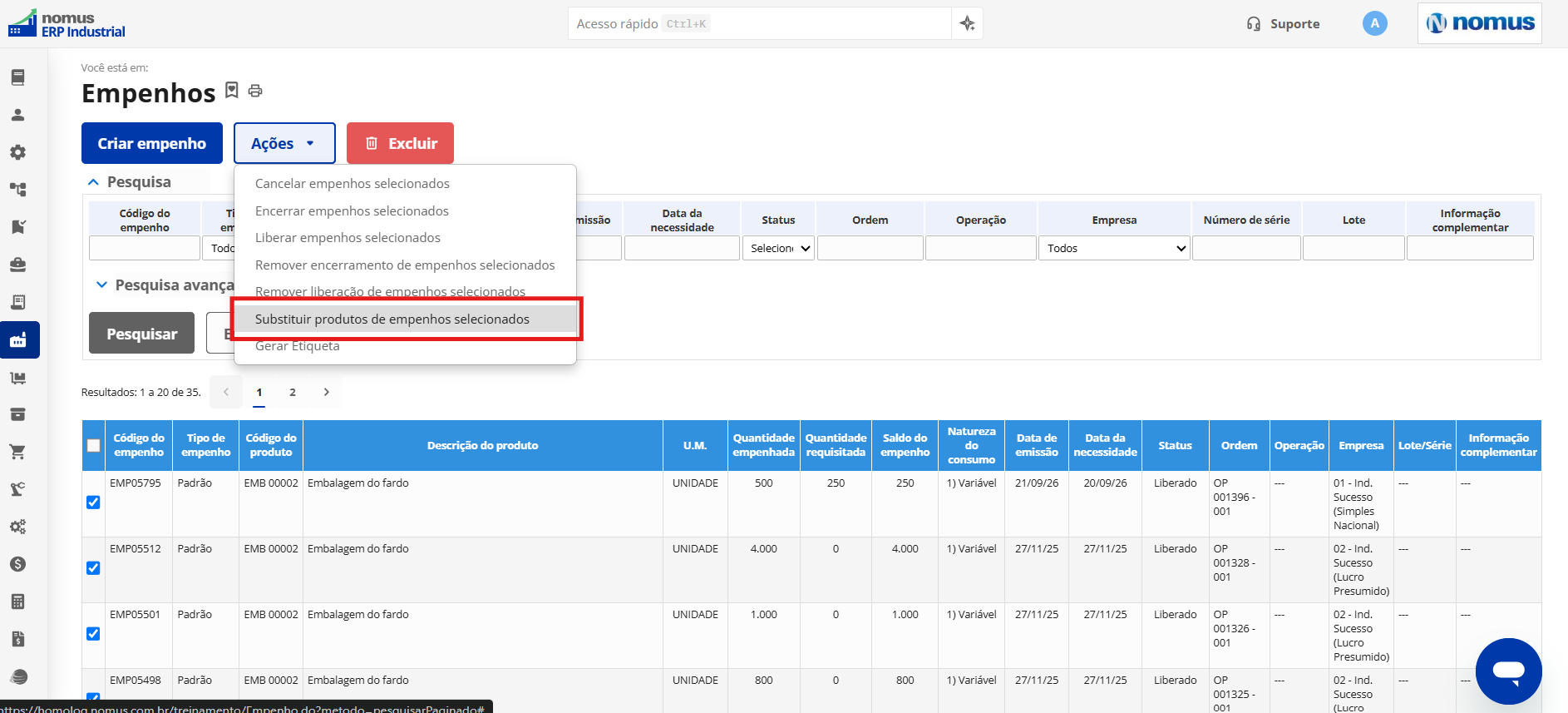Go to results page 2
This screenshot has width=1568, height=713.
pyautogui.click(x=293, y=392)
